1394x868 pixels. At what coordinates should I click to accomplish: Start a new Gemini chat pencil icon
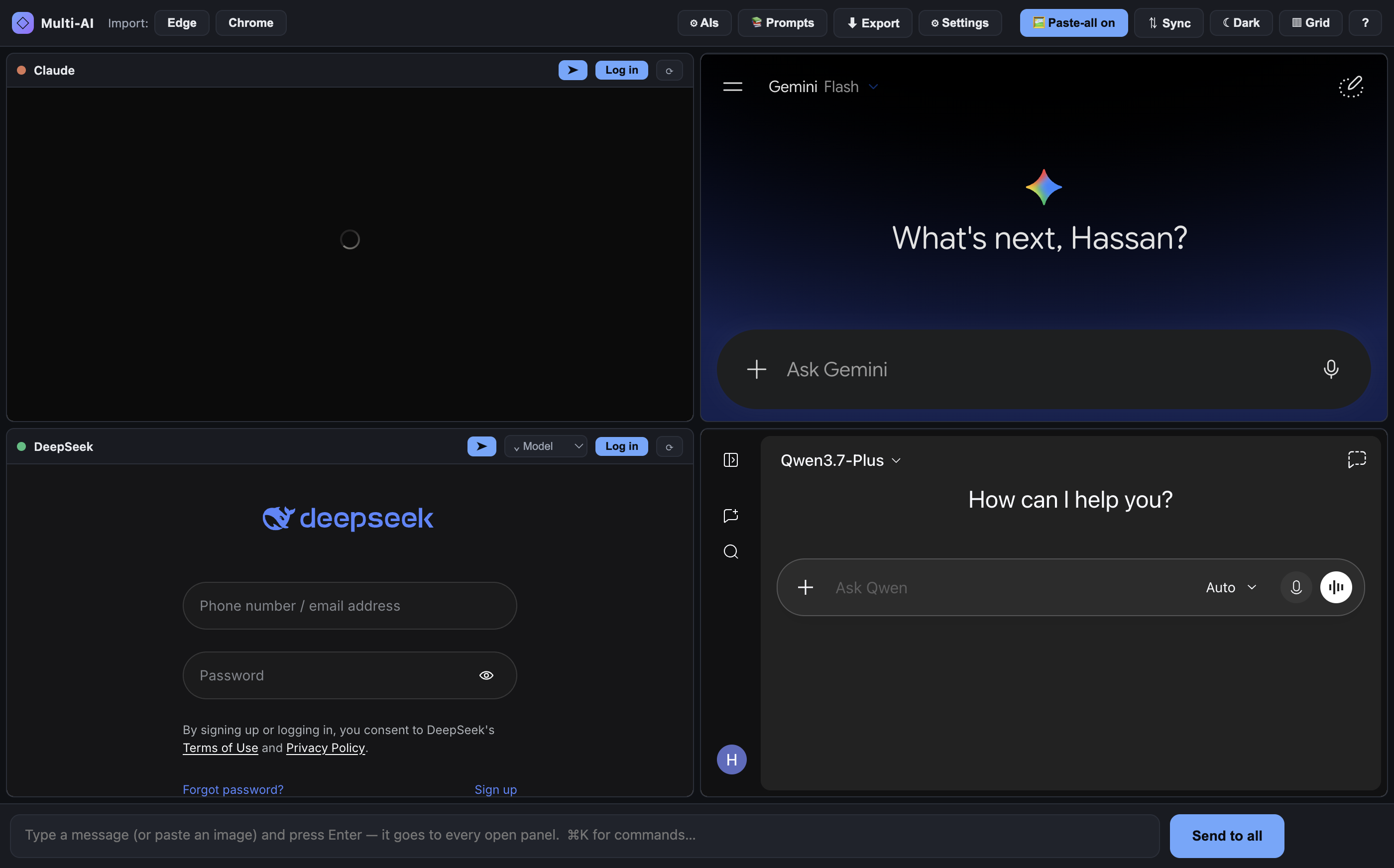1351,87
